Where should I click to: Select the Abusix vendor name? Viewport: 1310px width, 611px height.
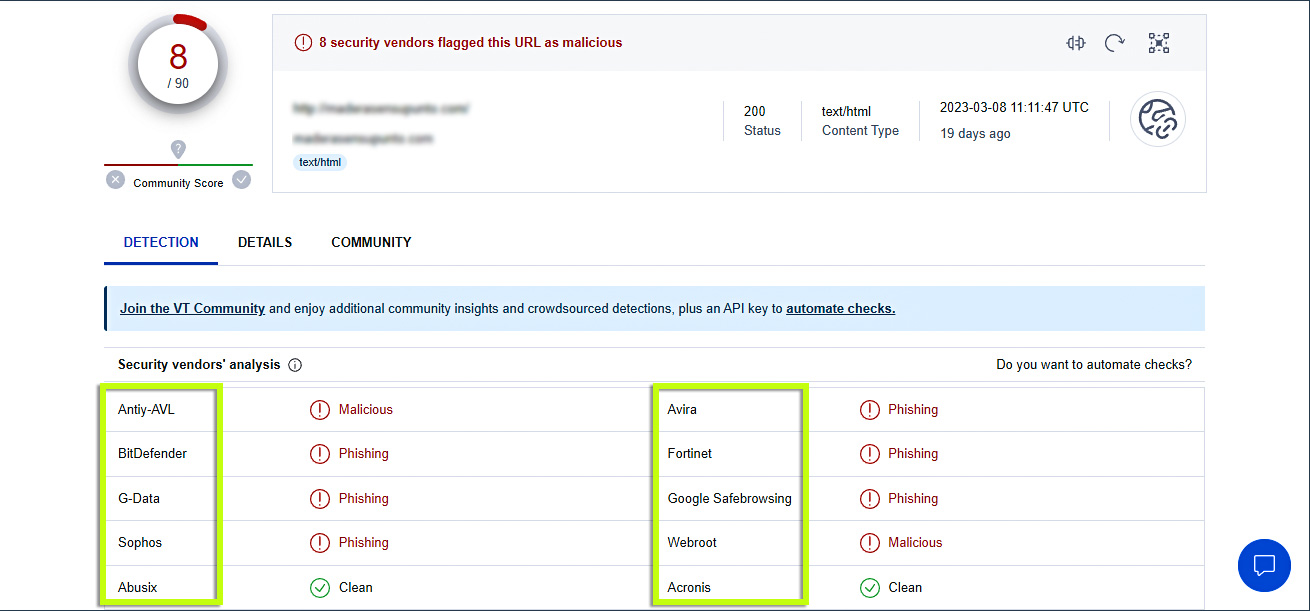pos(138,587)
